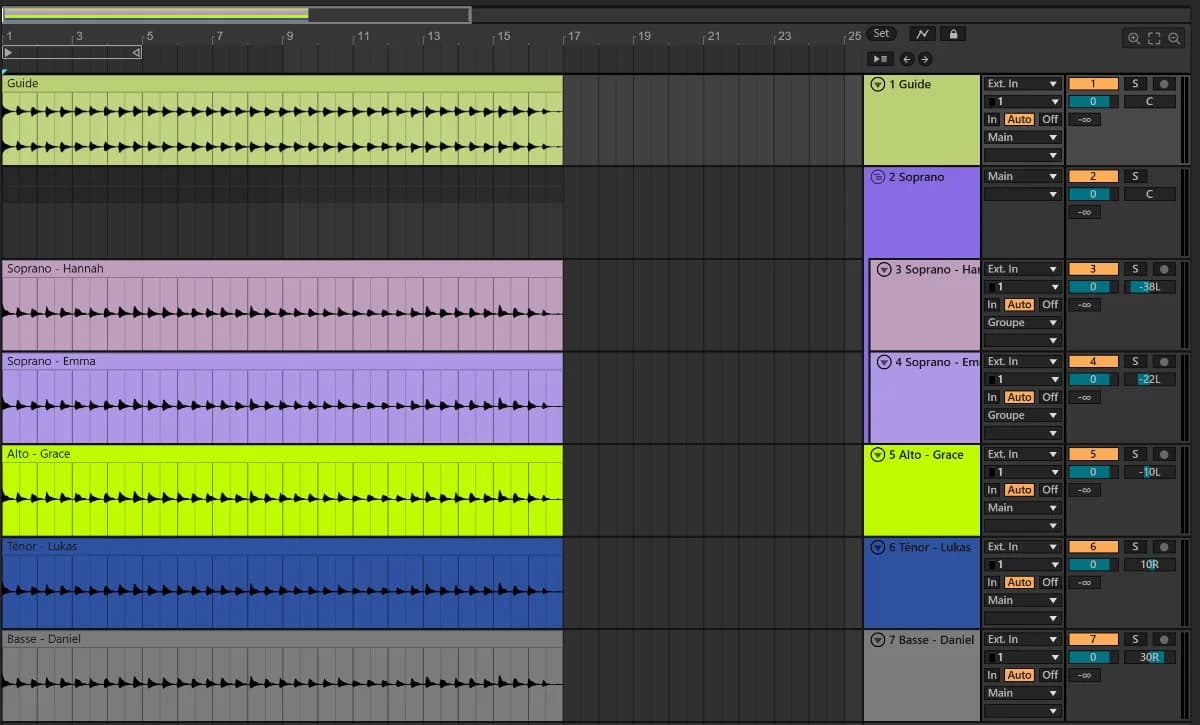Collapse the 2 Soprano group track icon

pyautogui.click(x=878, y=177)
